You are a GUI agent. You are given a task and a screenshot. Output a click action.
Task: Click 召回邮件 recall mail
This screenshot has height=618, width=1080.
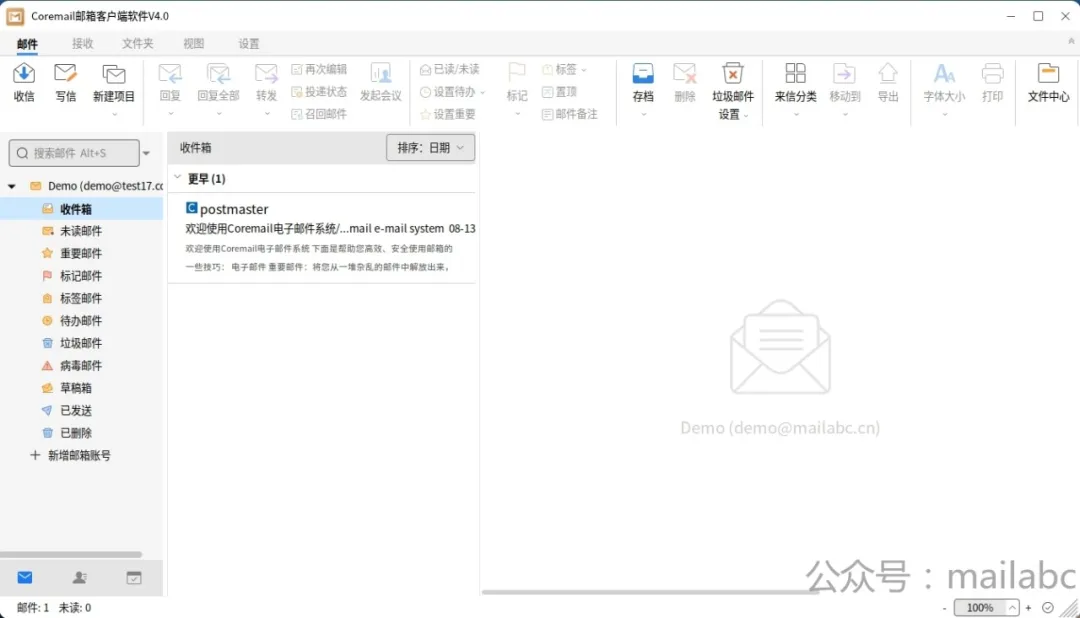(319, 114)
